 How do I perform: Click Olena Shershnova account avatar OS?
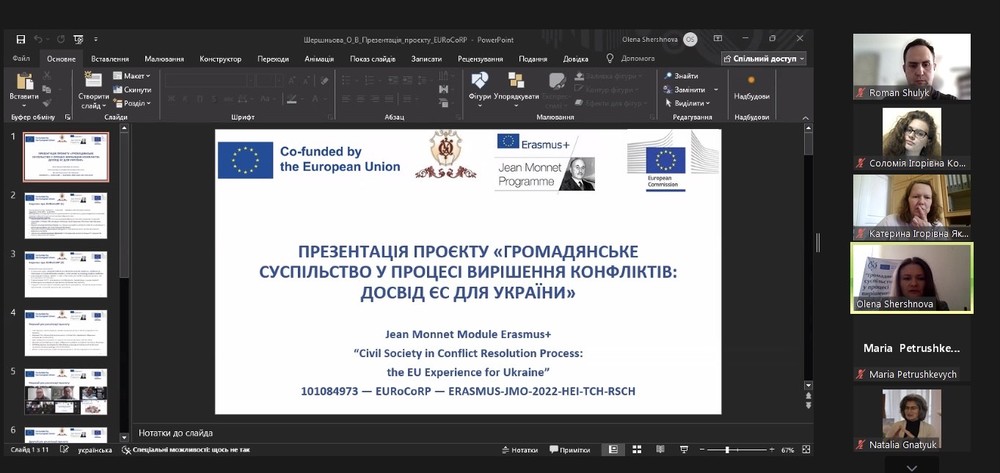click(690, 40)
